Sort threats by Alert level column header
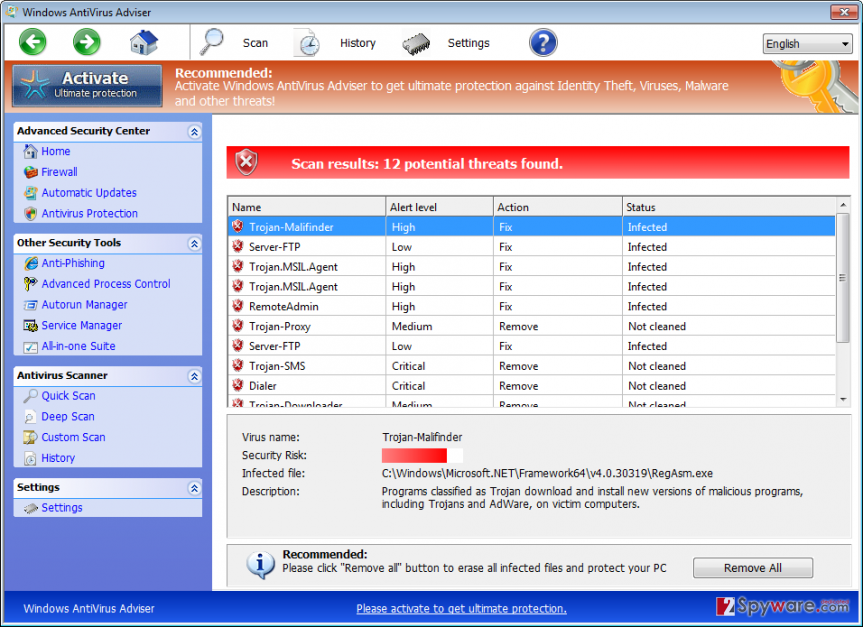This screenshot has width=863, height=627. [x=439, y=207]
